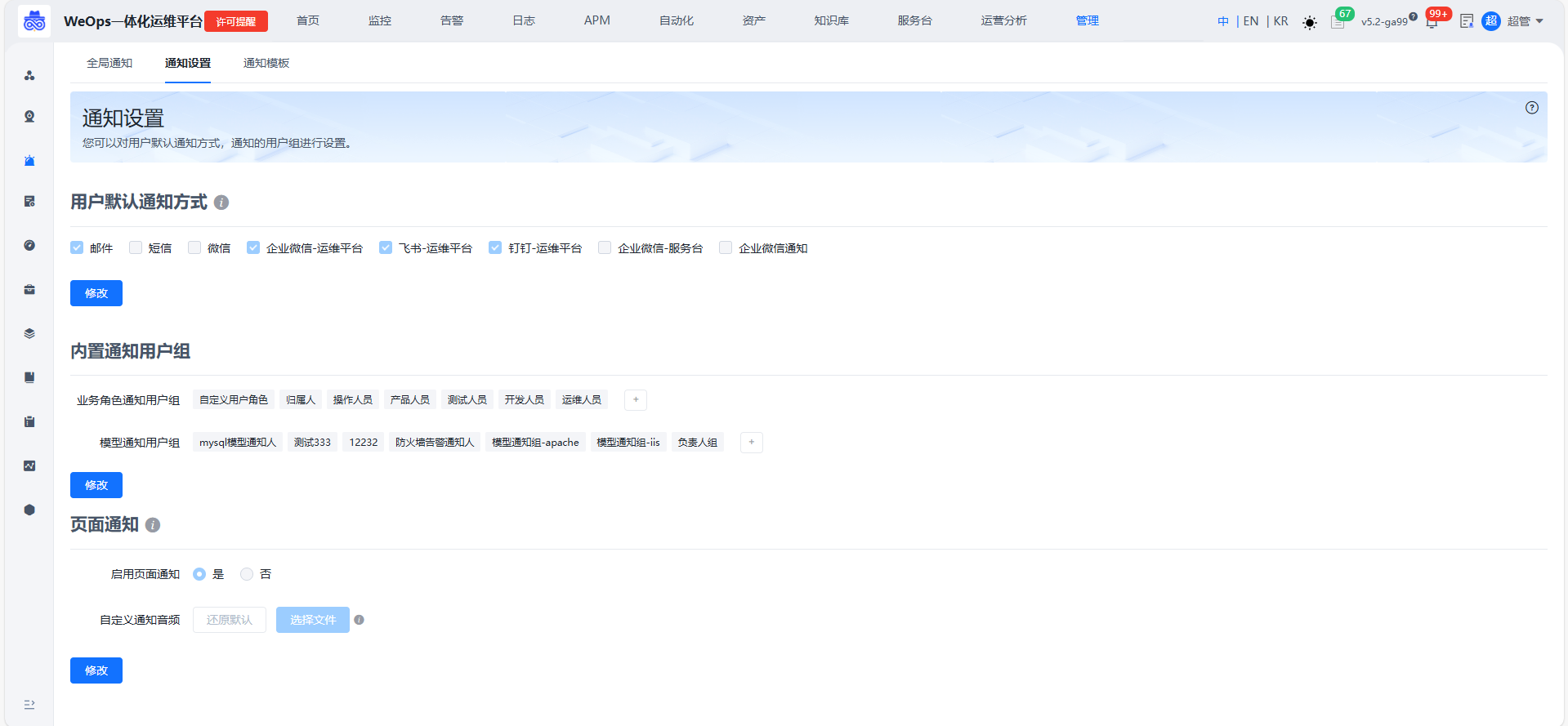1568x726 pixels.
Task: Open the layers icon in the sidebar
Action: 29,333
